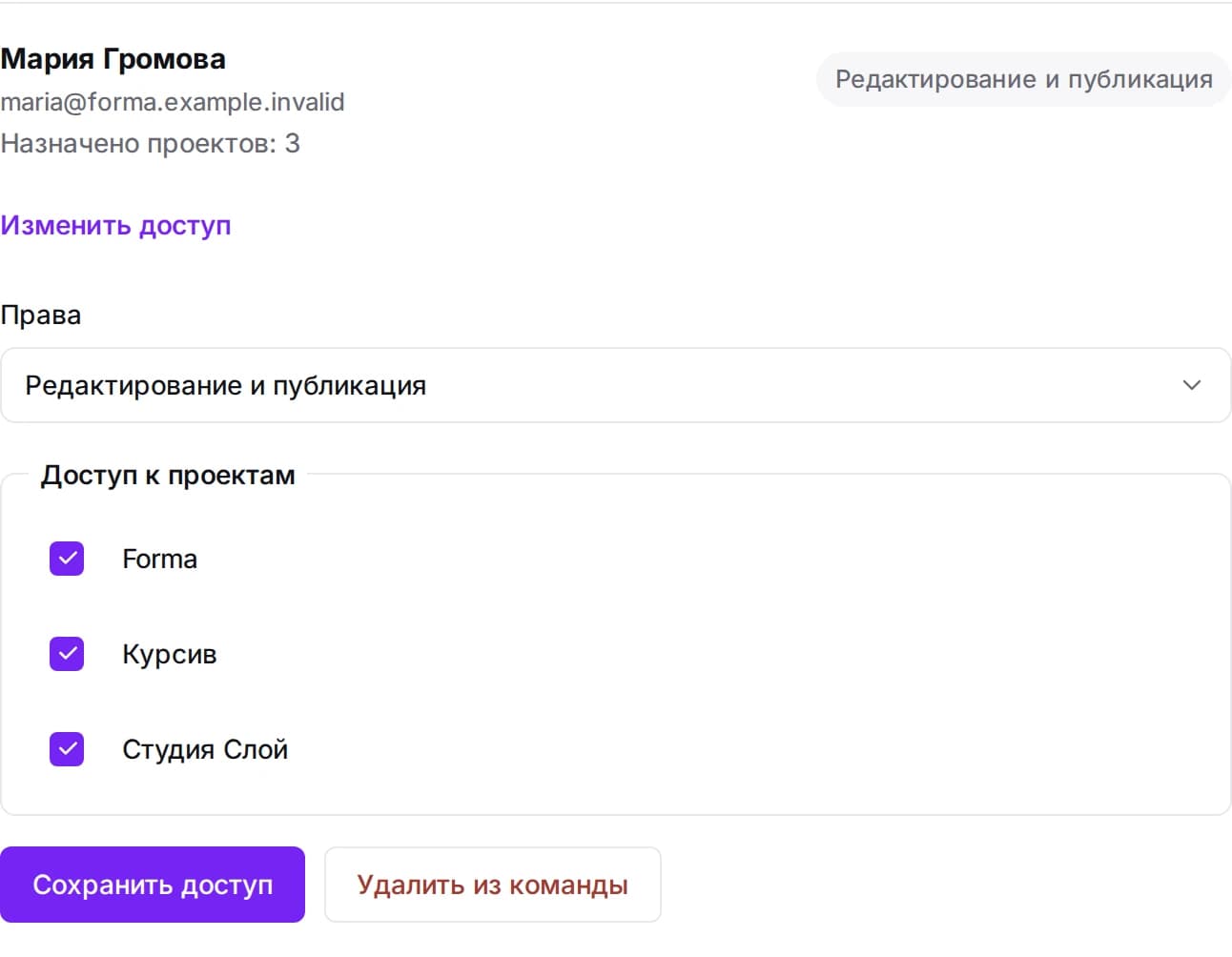Click the Доступ к проектам heading

click(168, 475)
